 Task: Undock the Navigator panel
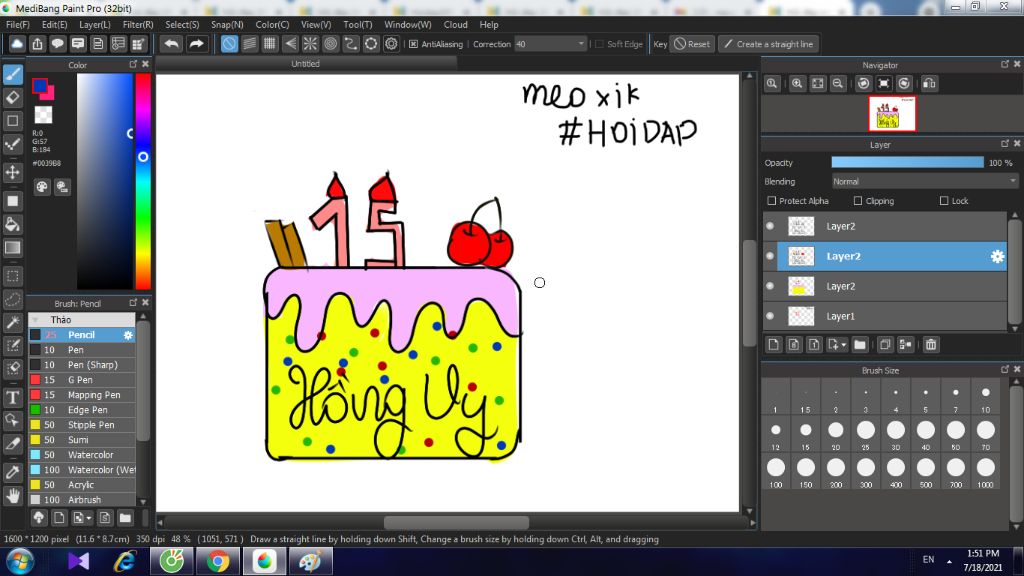tap(1005, 64)
